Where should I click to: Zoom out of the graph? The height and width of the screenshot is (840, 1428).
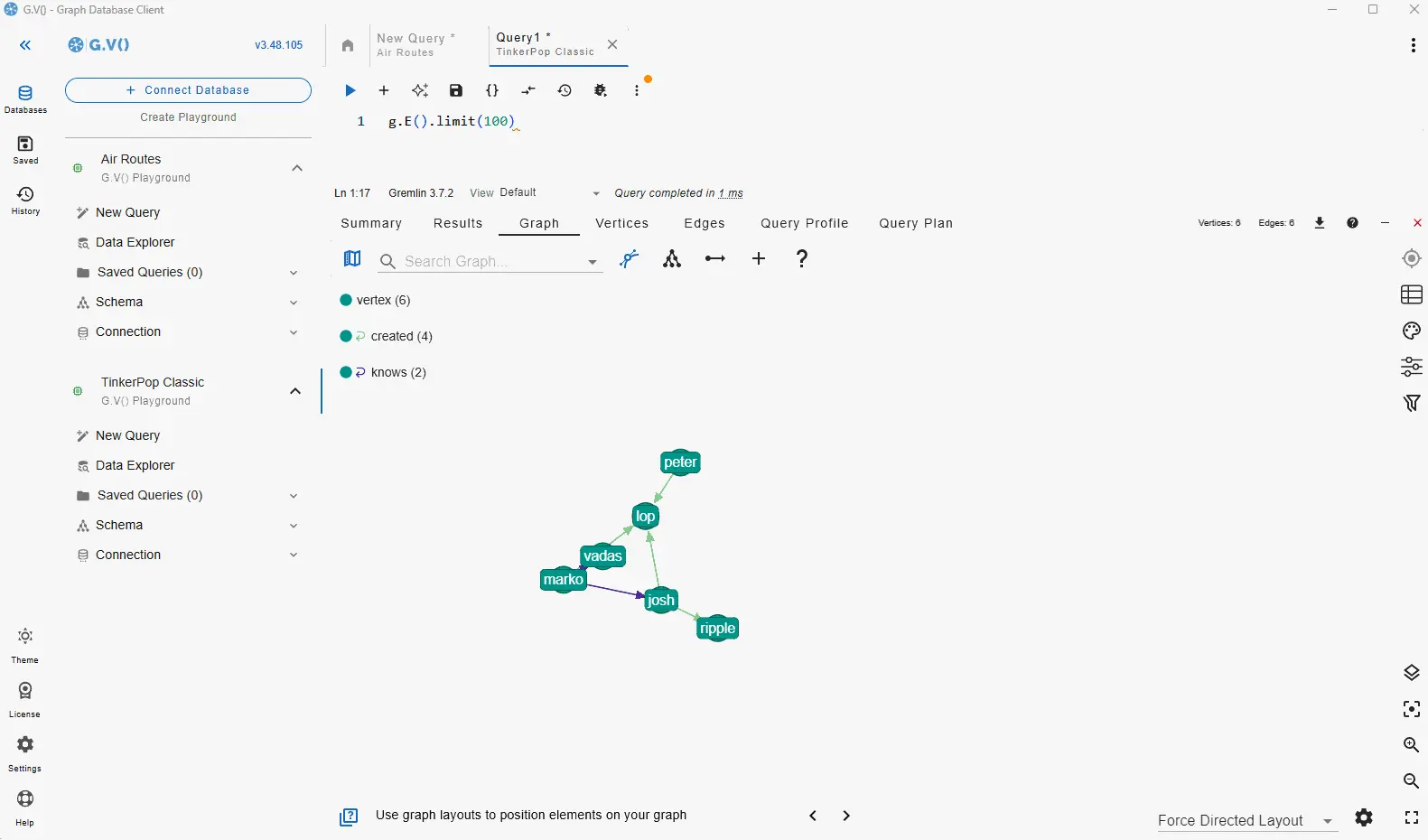(x=1412, y=781)
